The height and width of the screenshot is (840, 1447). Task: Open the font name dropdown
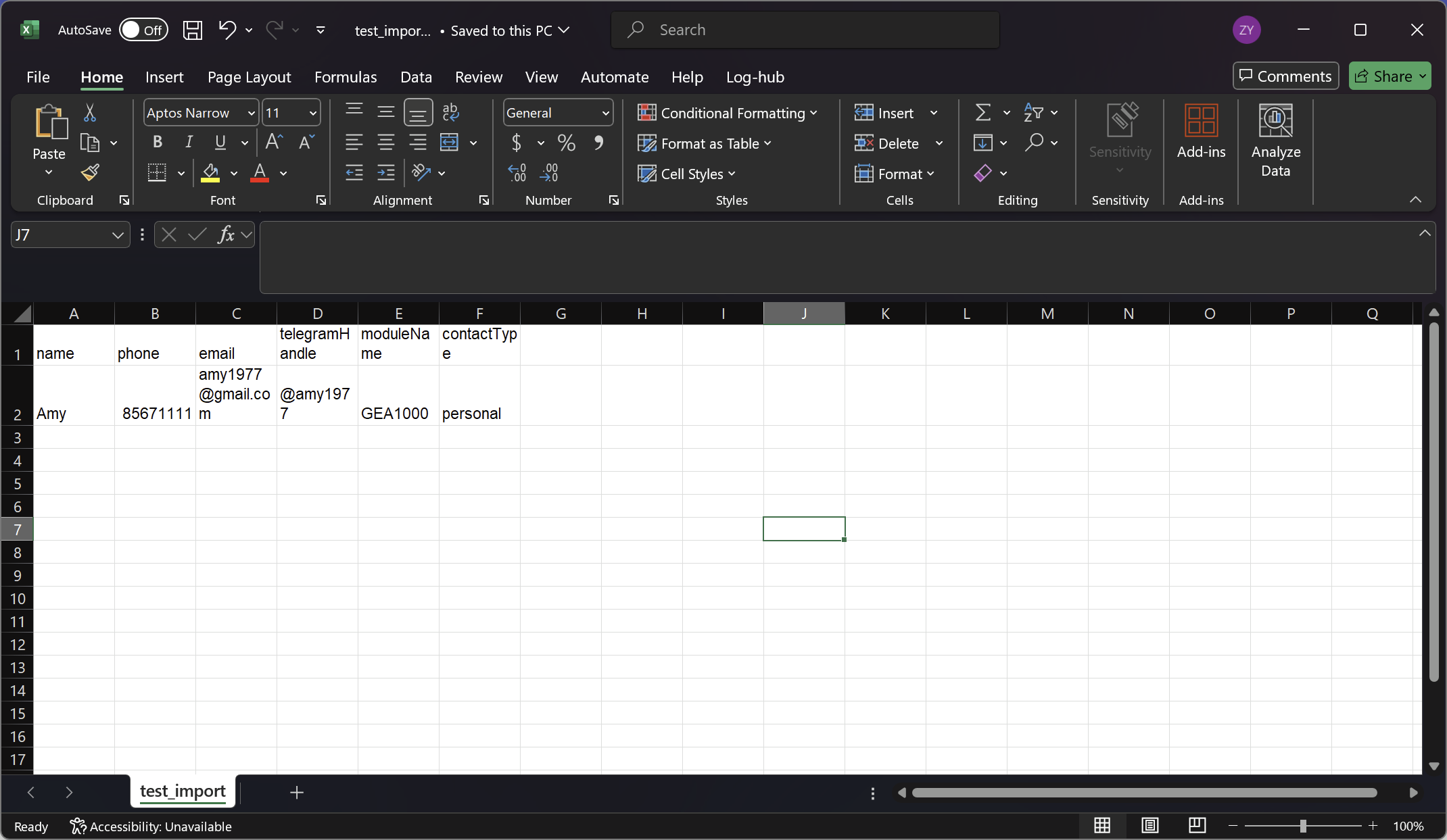(251, 113)
